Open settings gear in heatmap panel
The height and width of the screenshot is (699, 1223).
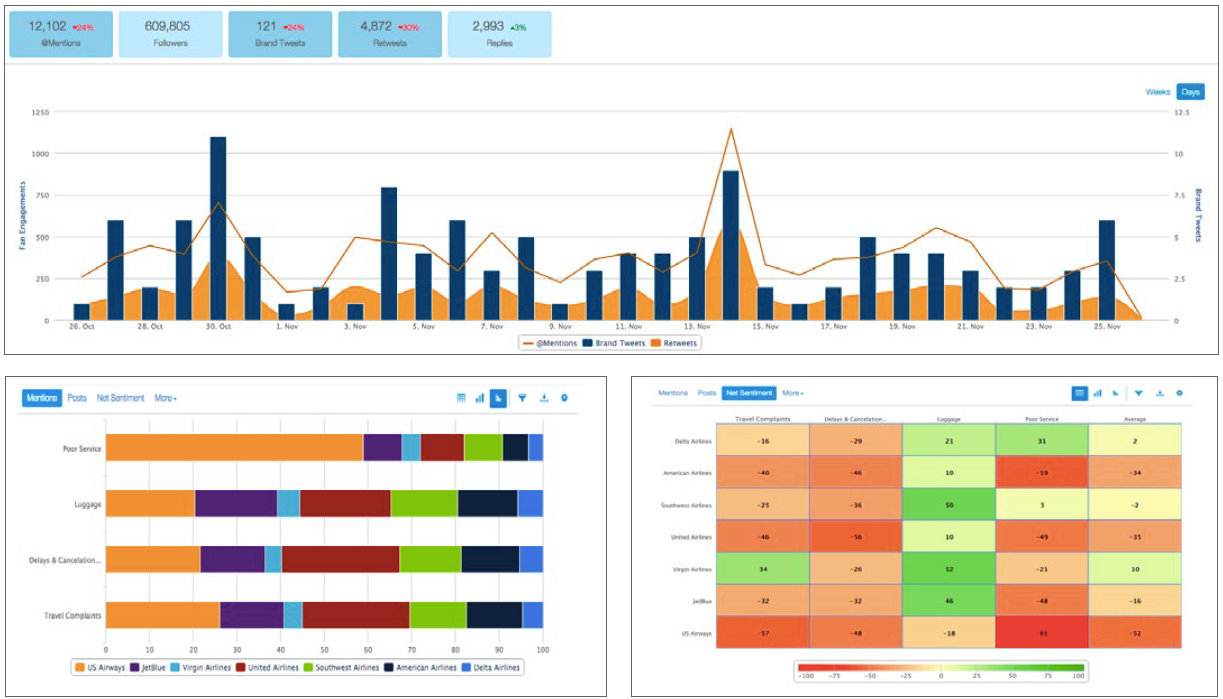(x=1179, y=393)
